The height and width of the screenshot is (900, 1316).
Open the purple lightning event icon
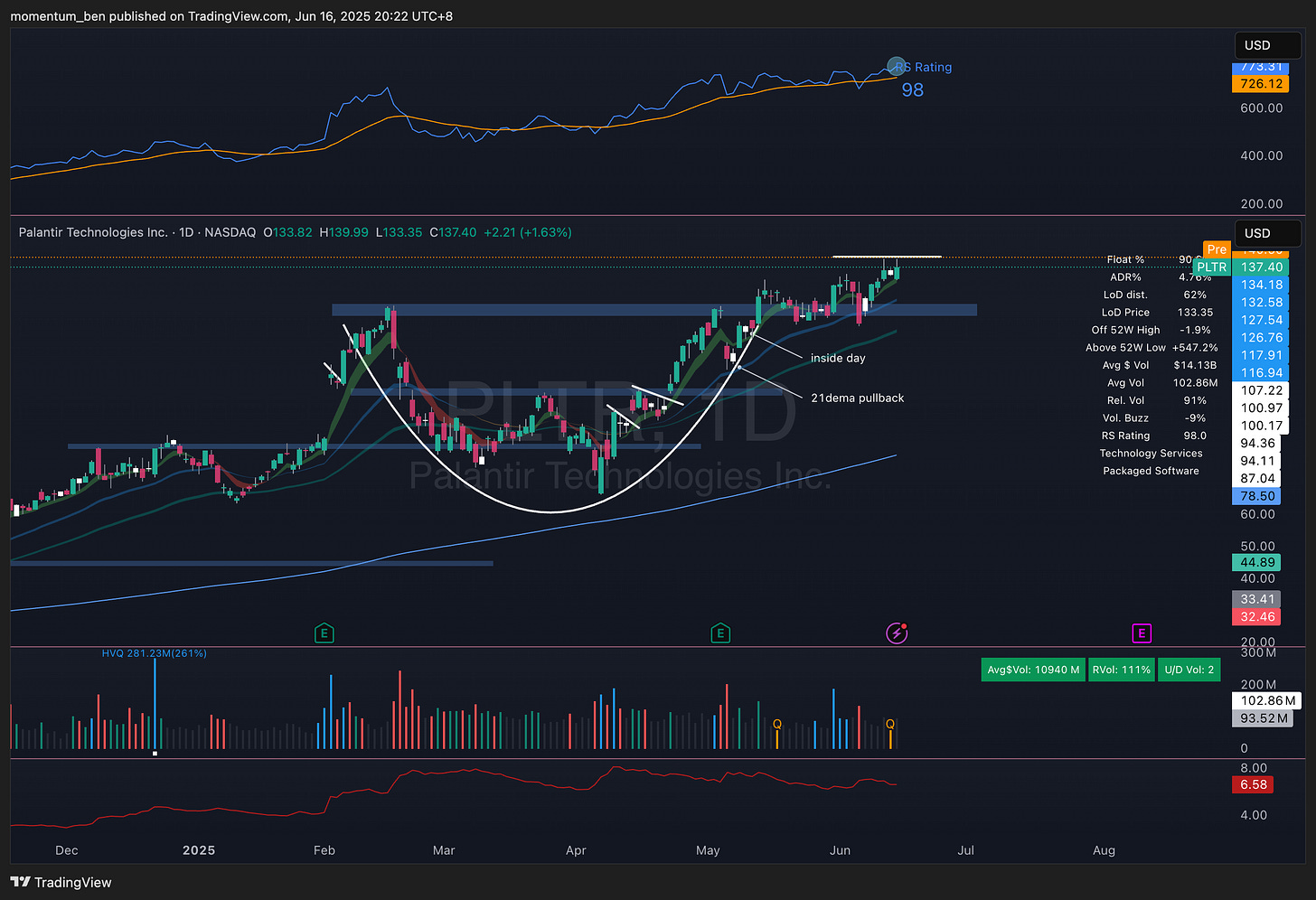(x=897, y=633)
